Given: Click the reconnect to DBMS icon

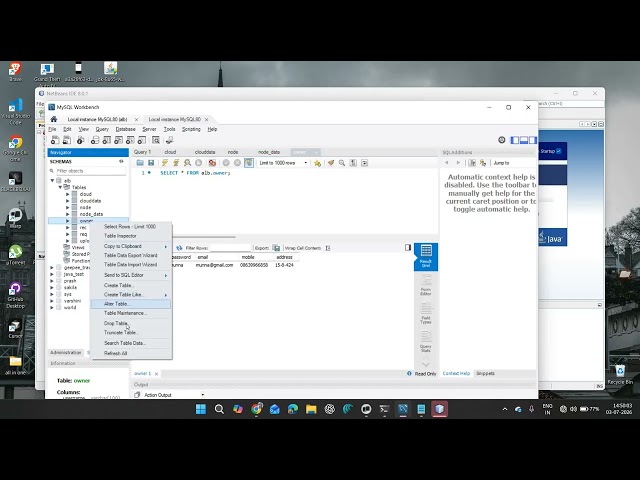Looking at the screenshot, I should 169,140.
